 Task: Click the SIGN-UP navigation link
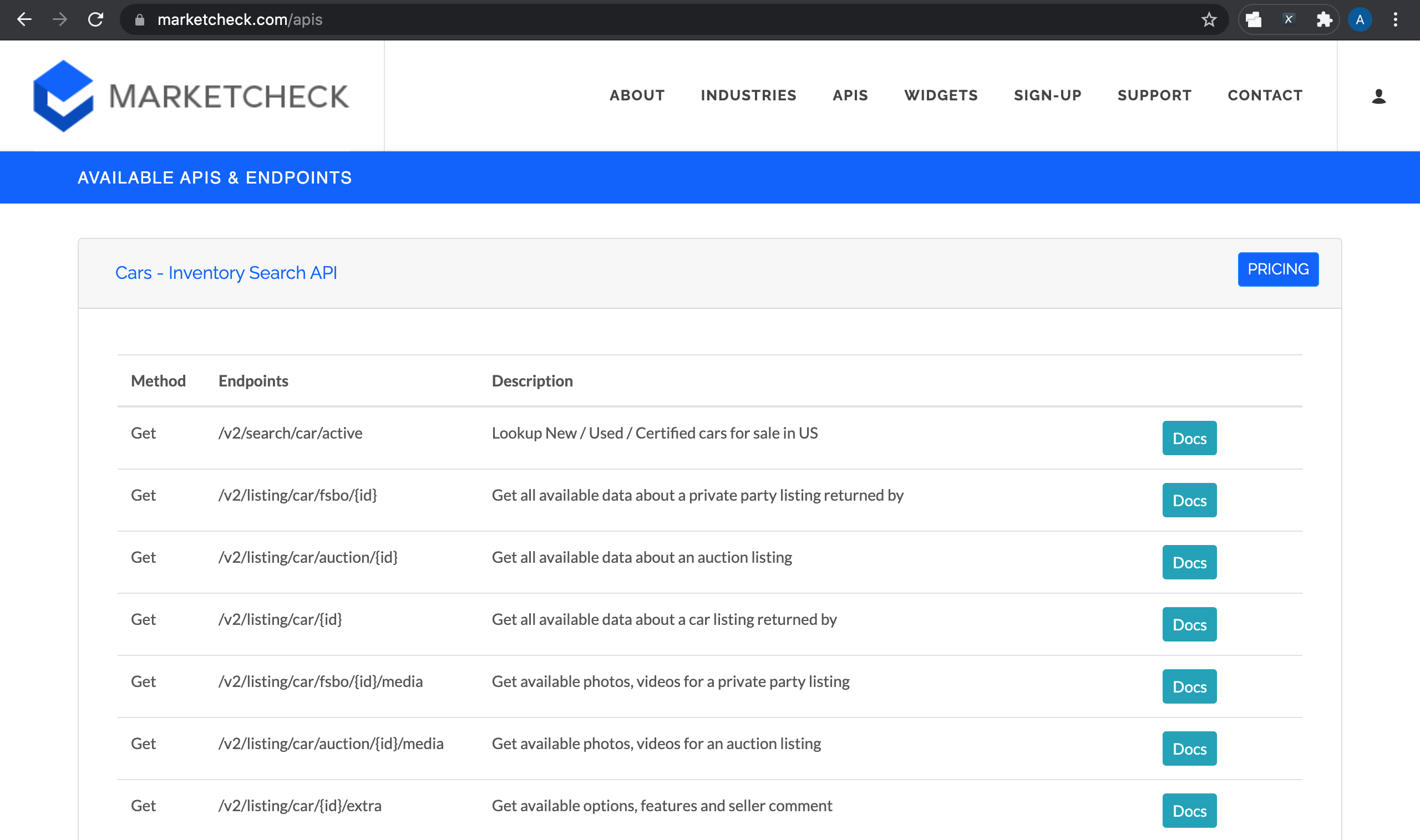[1047, 95]
